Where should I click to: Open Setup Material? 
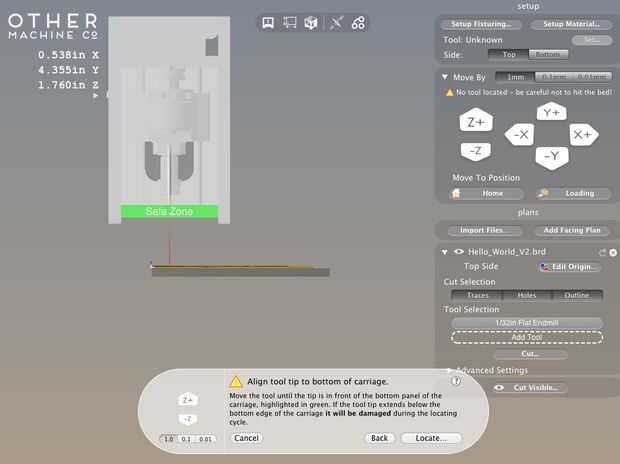tap(571, 24)
